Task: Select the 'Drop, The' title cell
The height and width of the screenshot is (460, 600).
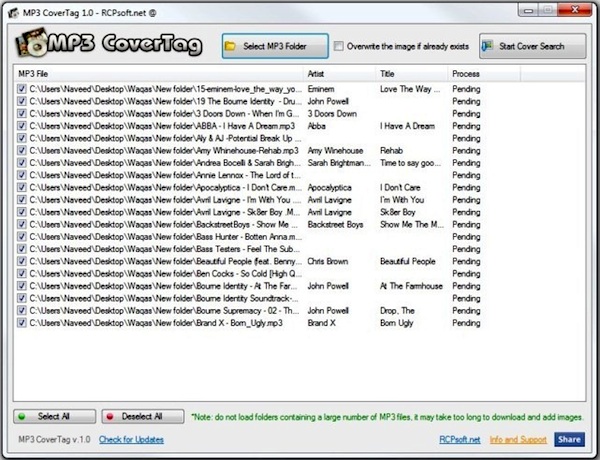Action: 398,310
